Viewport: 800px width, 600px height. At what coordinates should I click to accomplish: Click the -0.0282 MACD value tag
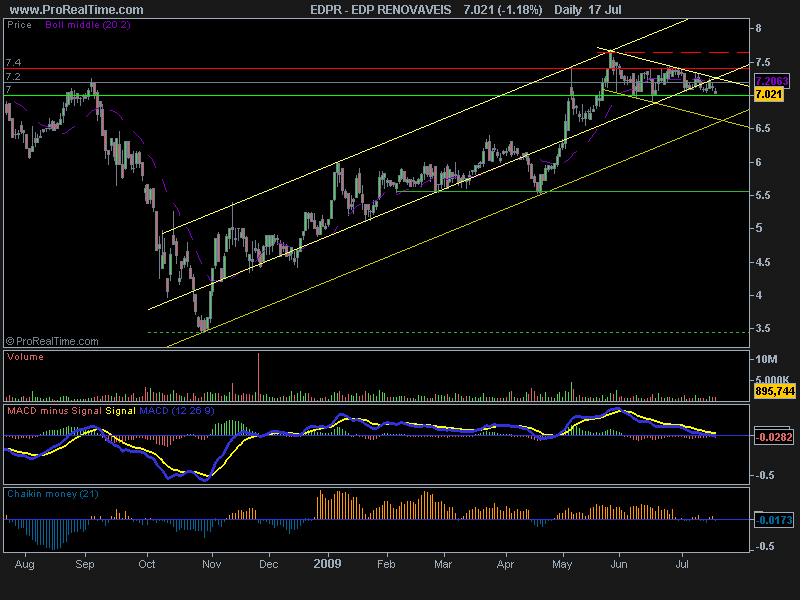point(773,437)
